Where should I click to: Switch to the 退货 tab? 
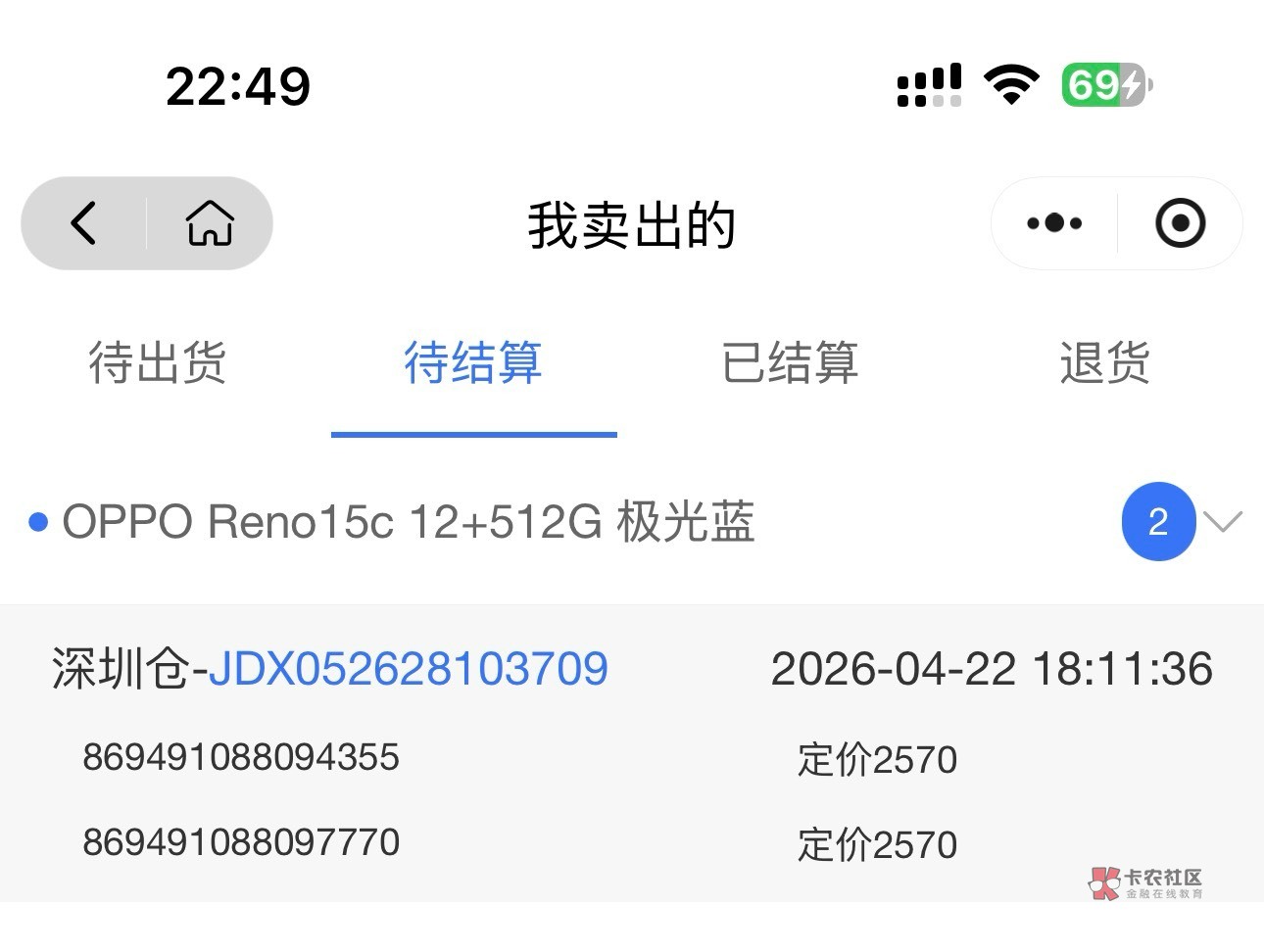coord(1104,363)
